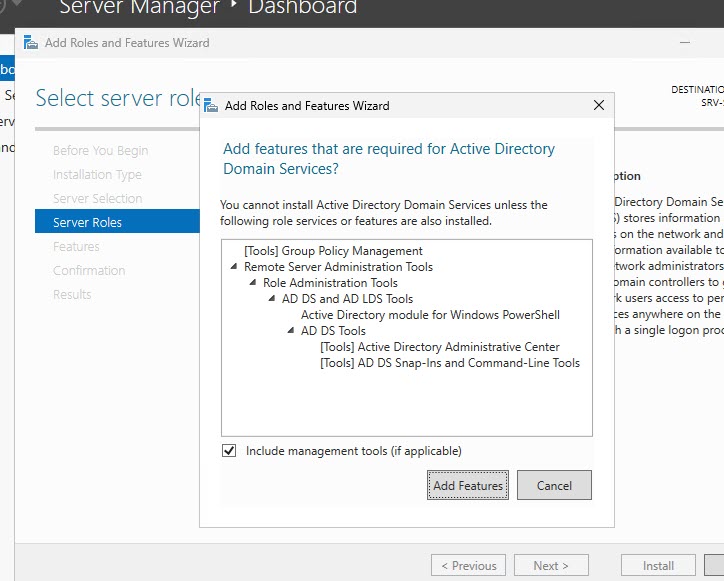Select [Tools] Active Directory Administrative Center row
This screenshot has width=724, height=581.
click(x=440, y=347)
